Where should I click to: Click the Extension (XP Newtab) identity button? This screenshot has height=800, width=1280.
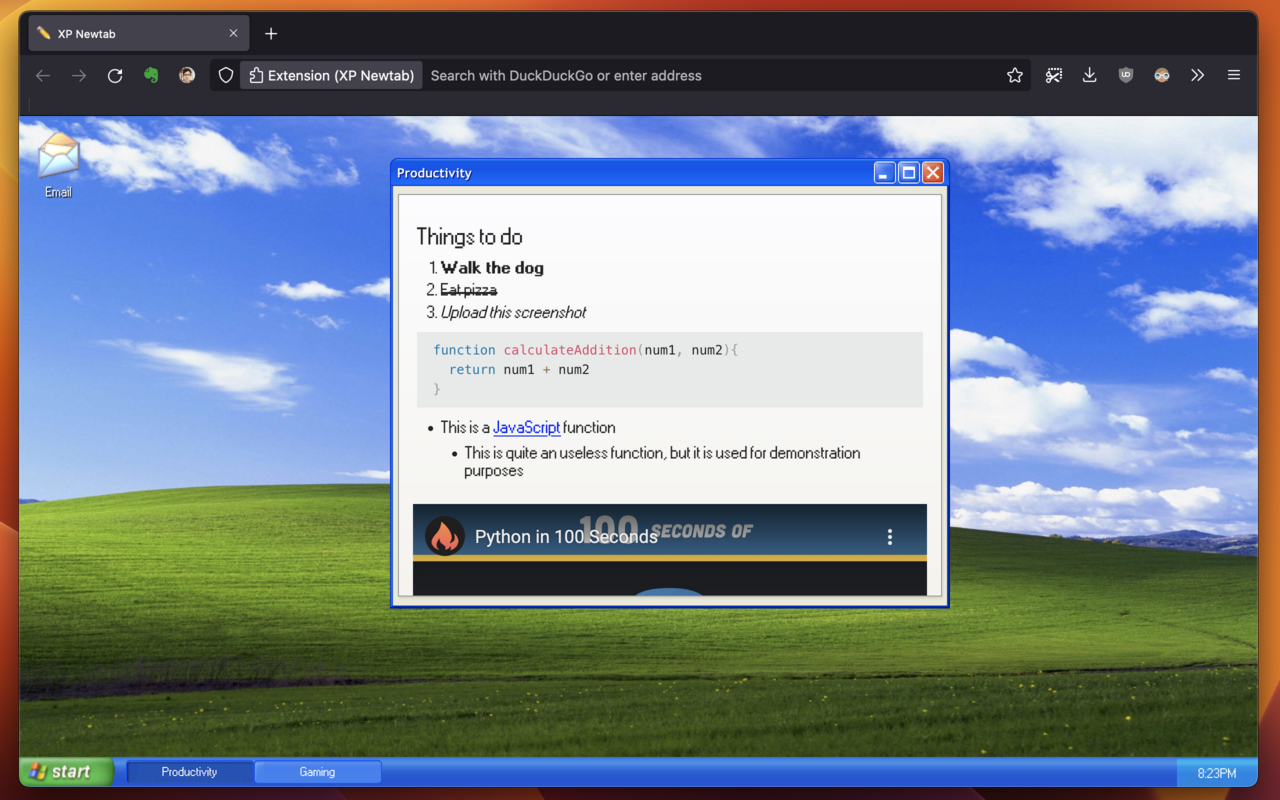(331, 75)
